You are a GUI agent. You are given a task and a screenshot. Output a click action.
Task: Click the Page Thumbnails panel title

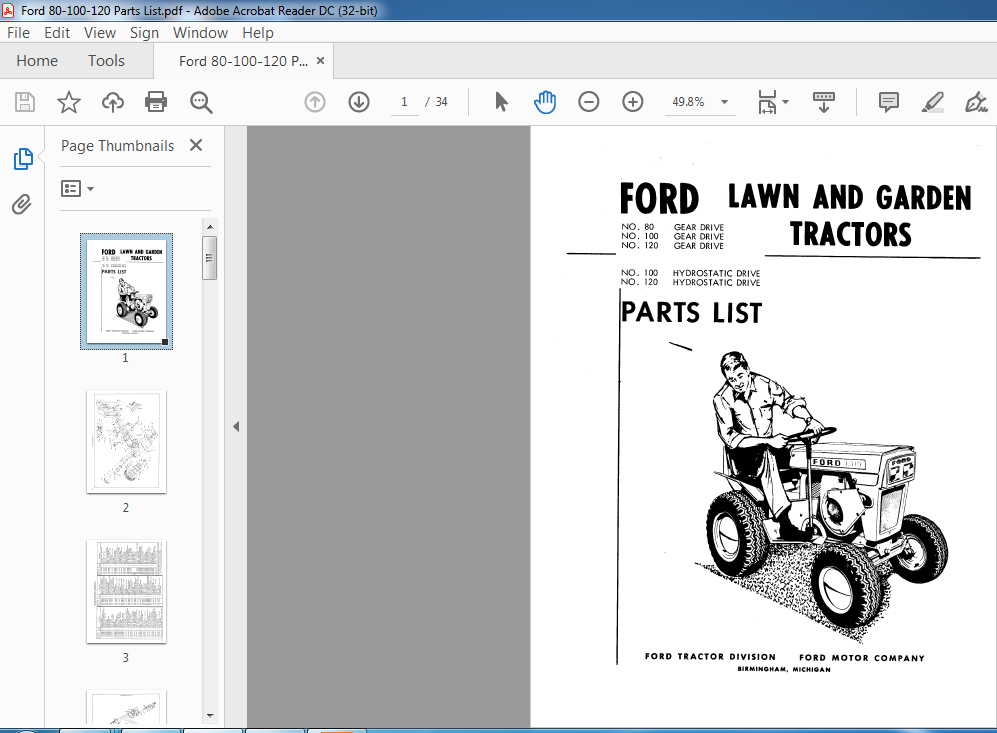coord(118,146)
